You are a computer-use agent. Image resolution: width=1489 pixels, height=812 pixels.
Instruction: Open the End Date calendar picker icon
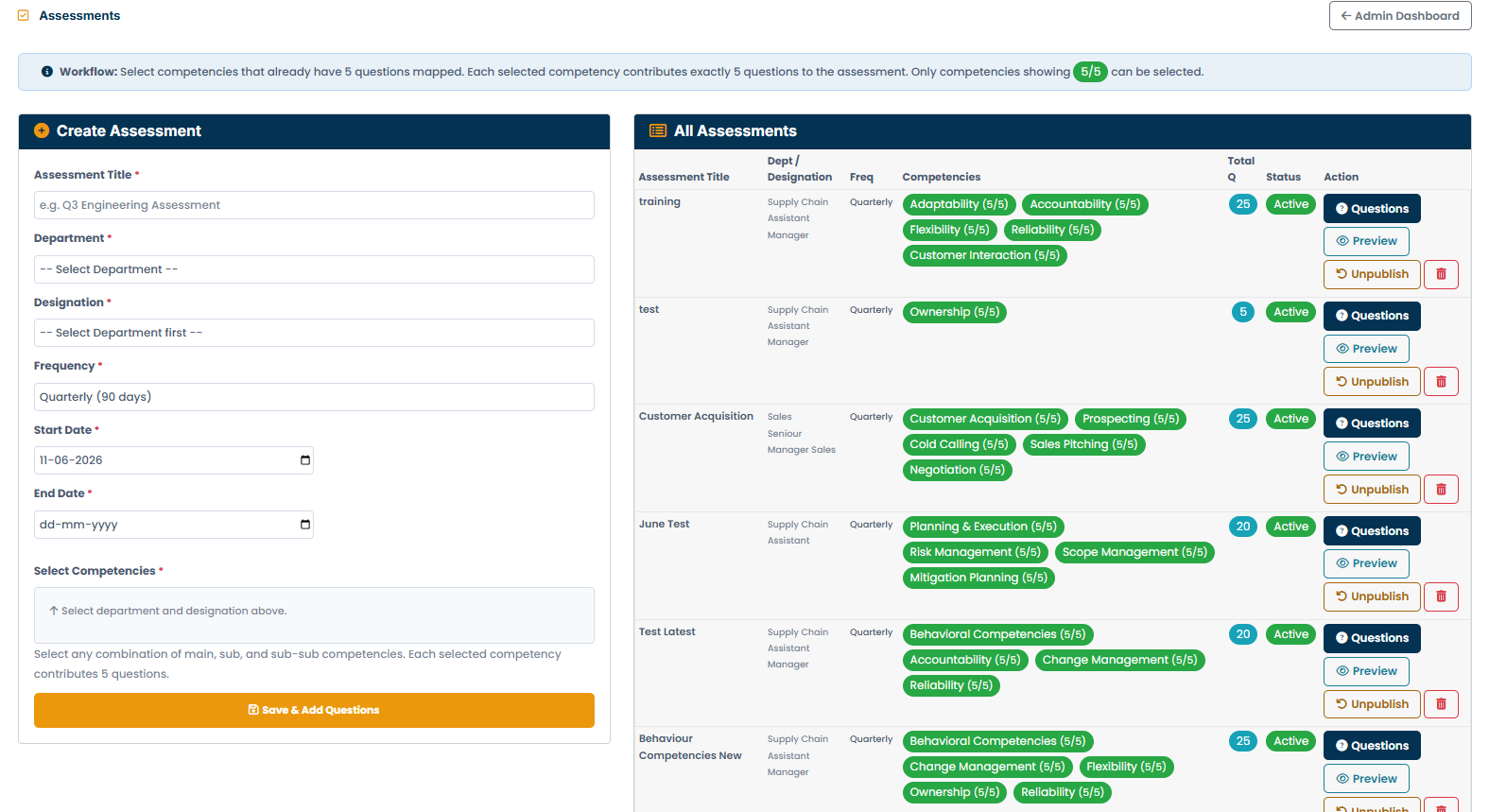click(x=305, y=525)
